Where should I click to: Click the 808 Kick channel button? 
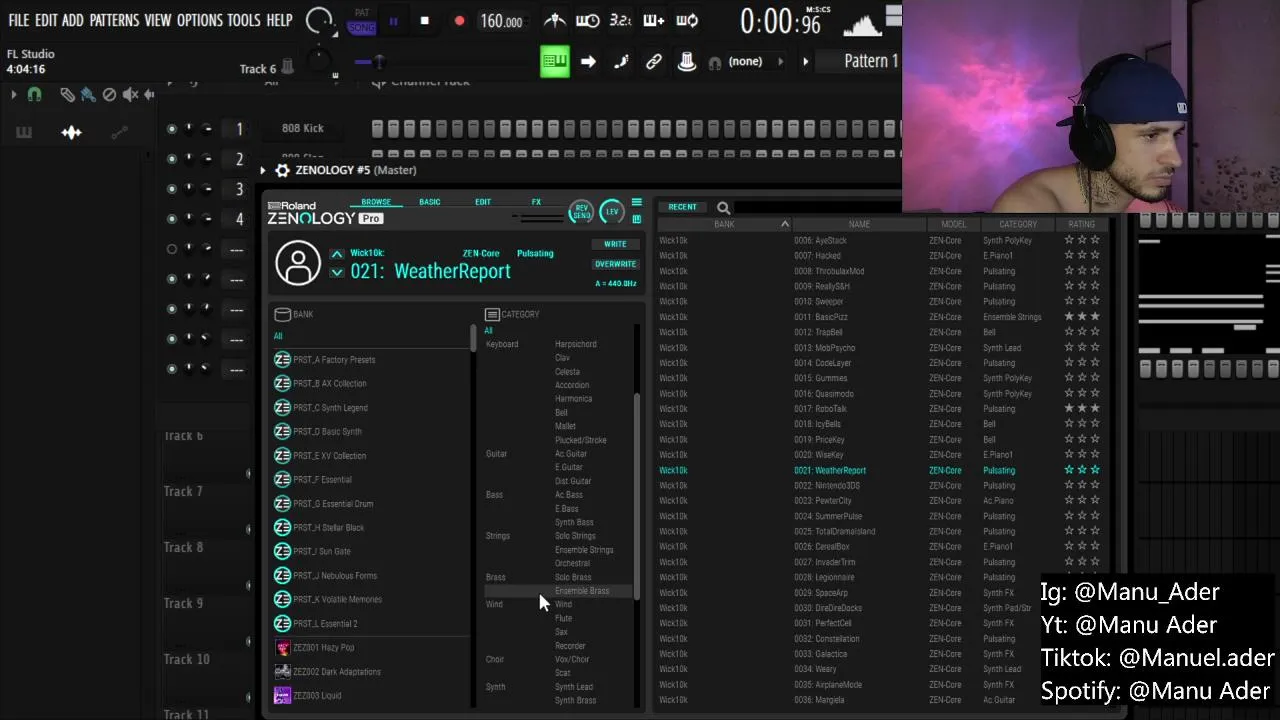click(303, 128)
